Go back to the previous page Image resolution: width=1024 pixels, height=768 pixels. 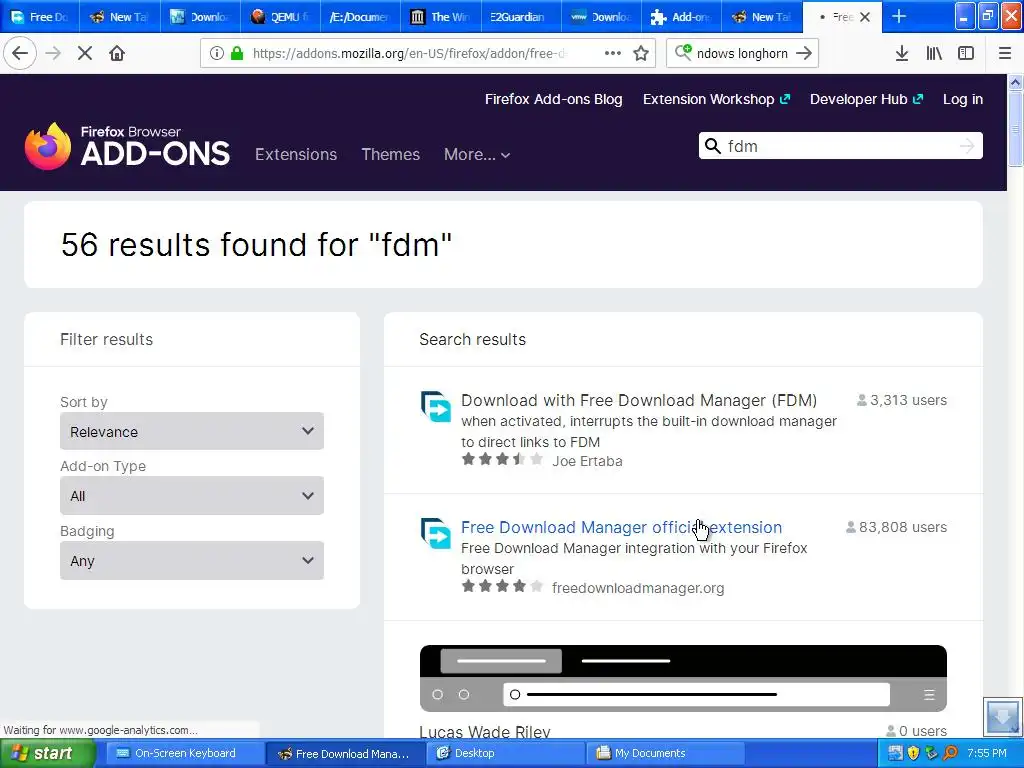pos(20,53)
